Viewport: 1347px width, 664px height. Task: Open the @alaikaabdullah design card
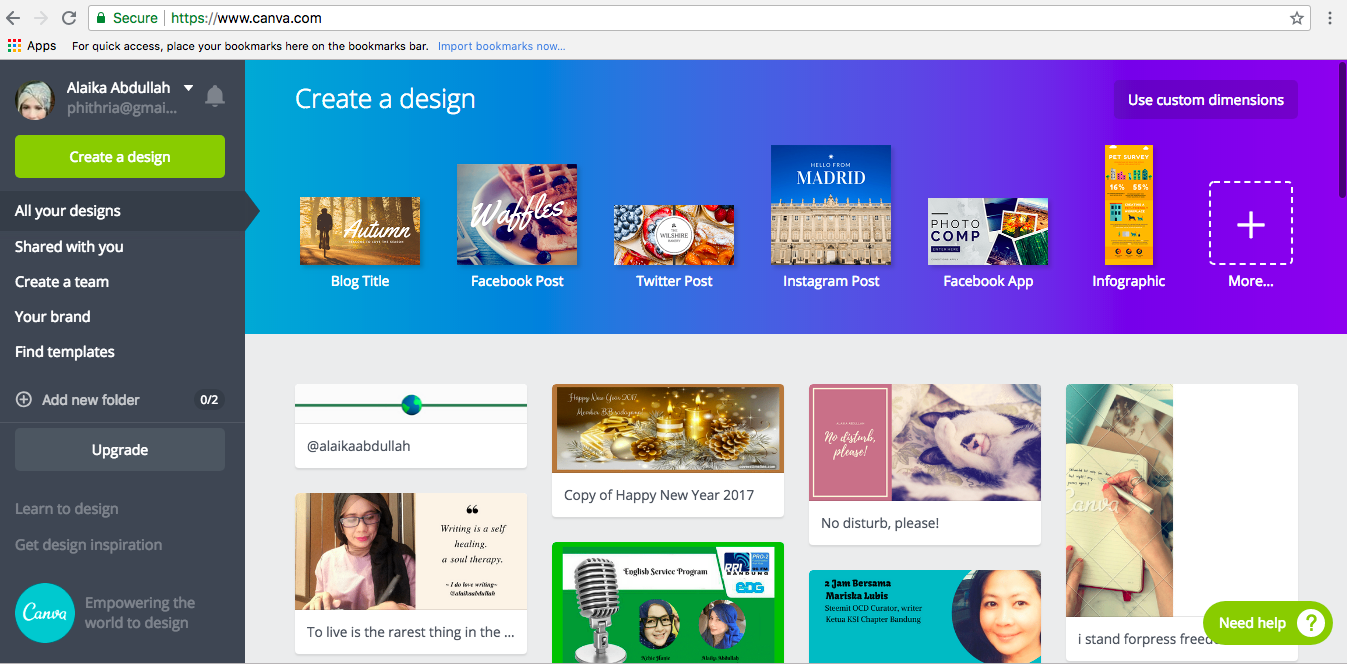coord(411,426)
